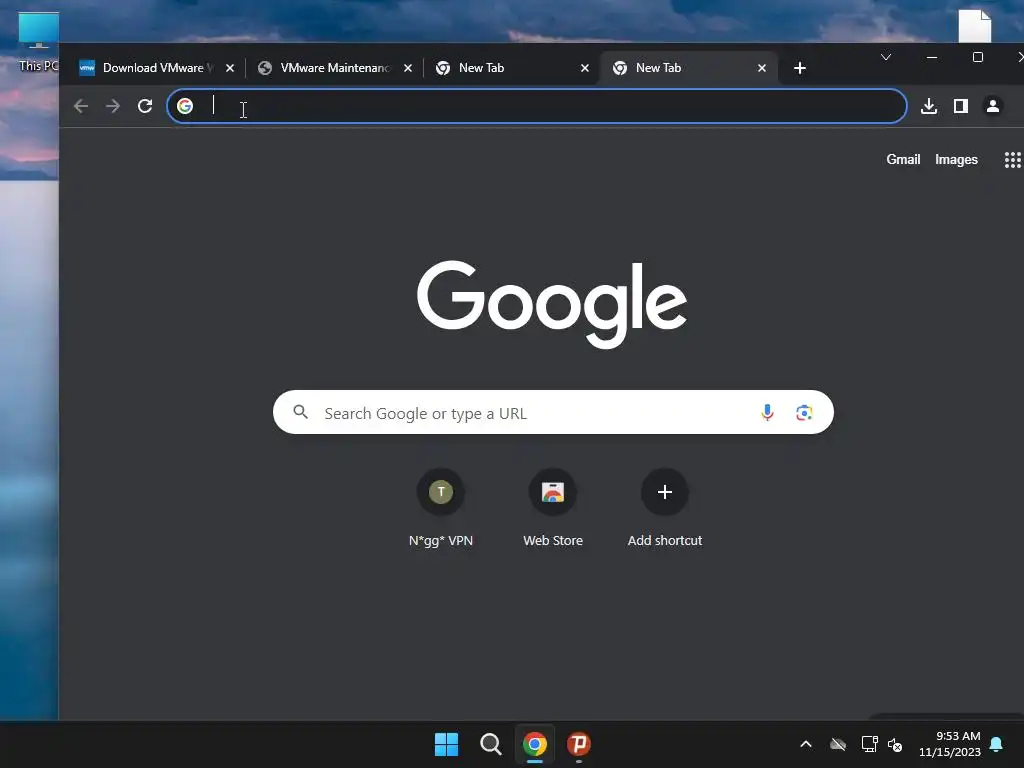Open the Google apps grid
Viewport: 1024px width, 768px height.
click(1012, 160)
